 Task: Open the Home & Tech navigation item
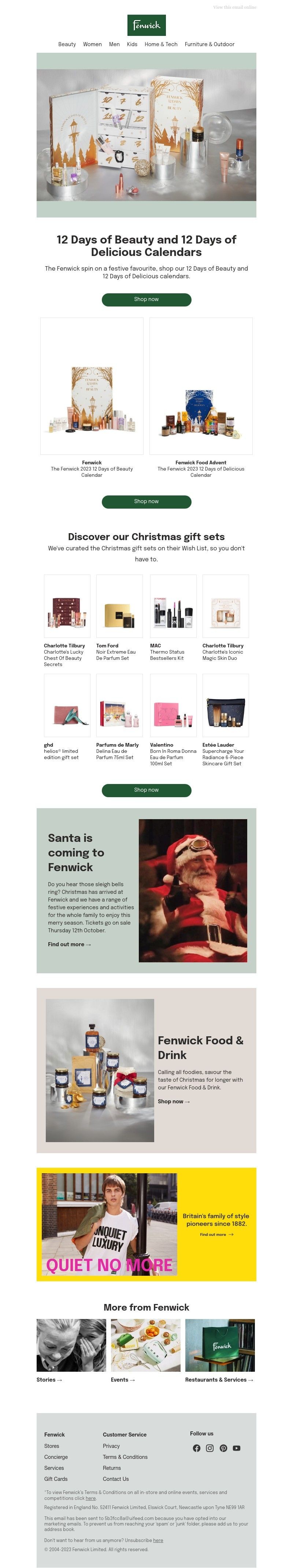click(x=161, y=44)
